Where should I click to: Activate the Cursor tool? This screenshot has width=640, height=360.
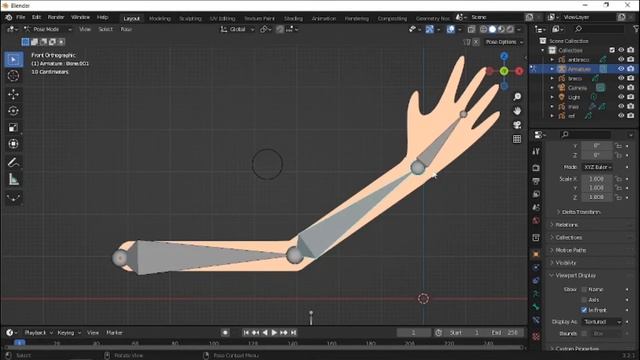click(x=13, y=76)
